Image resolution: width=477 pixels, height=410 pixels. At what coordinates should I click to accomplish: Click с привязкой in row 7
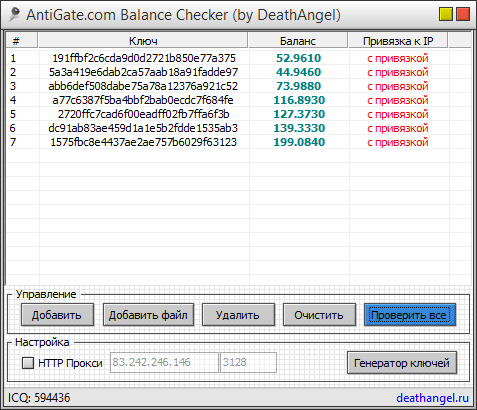(x=398, y=142)
